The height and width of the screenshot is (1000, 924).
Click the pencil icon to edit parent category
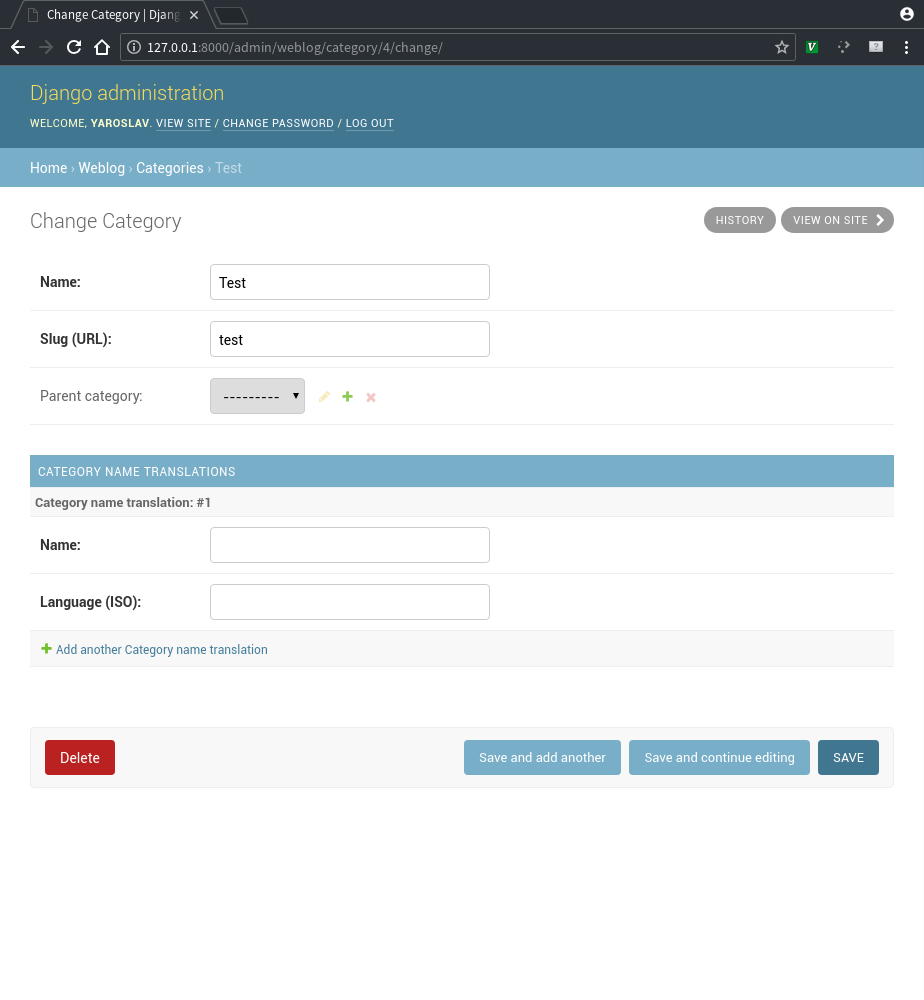click(x=324, y=397)
